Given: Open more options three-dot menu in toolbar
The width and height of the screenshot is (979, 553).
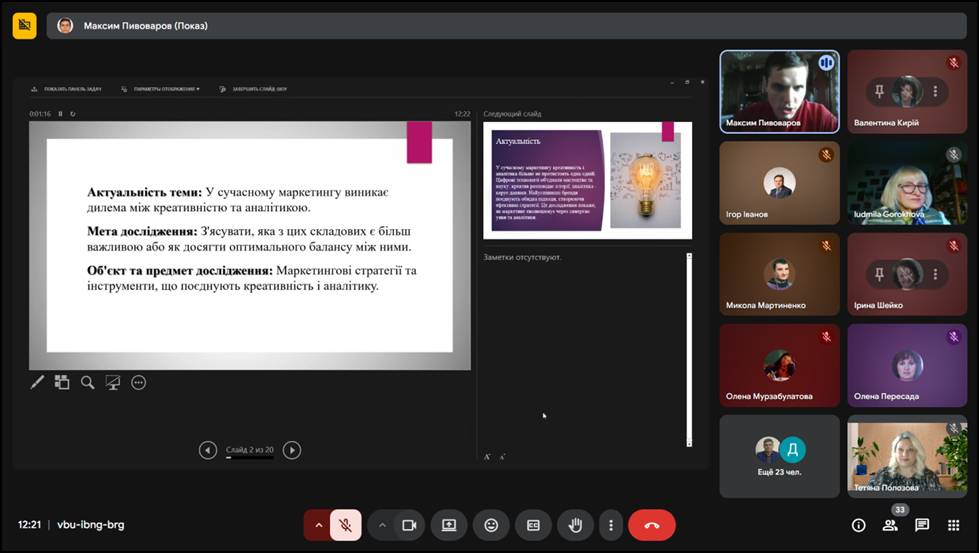Looking at the screenshot, I should click(x=610, y=525).
